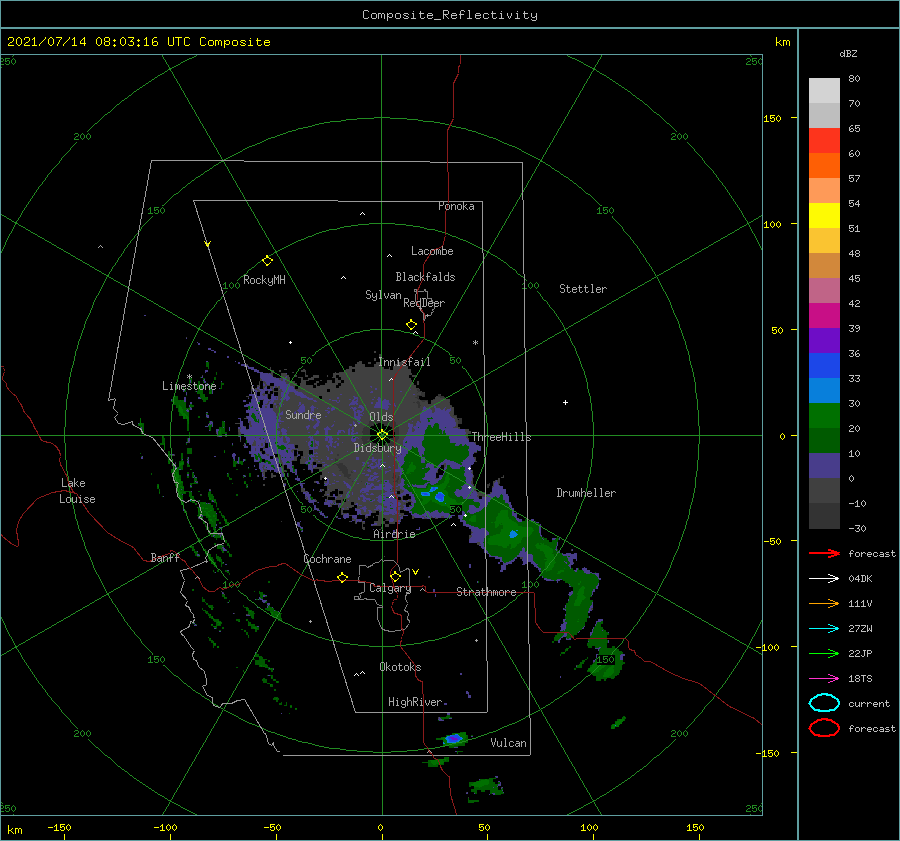Image resolution: width=900 pixels, height=841 pixels.
Task: Click the Stettler label
Action: coord(583,289)
